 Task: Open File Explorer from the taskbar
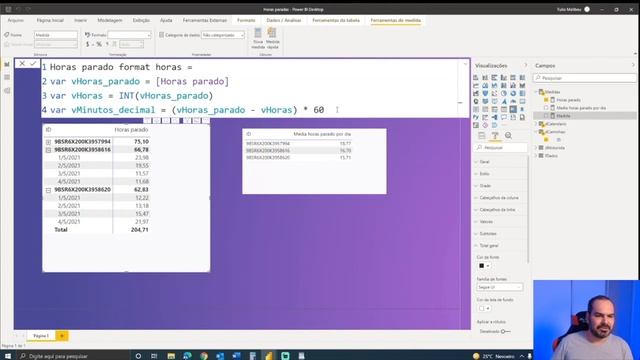[171, 356]
